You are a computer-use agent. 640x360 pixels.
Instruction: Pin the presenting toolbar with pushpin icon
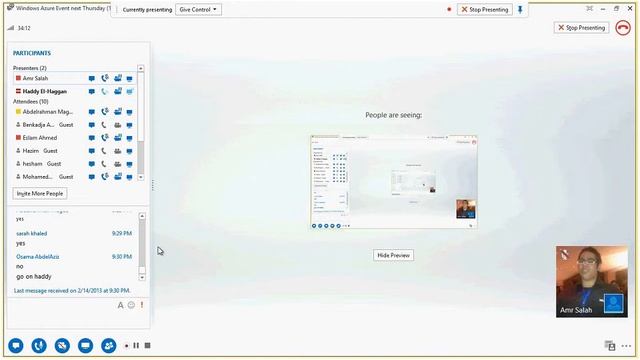pos(520,9)
